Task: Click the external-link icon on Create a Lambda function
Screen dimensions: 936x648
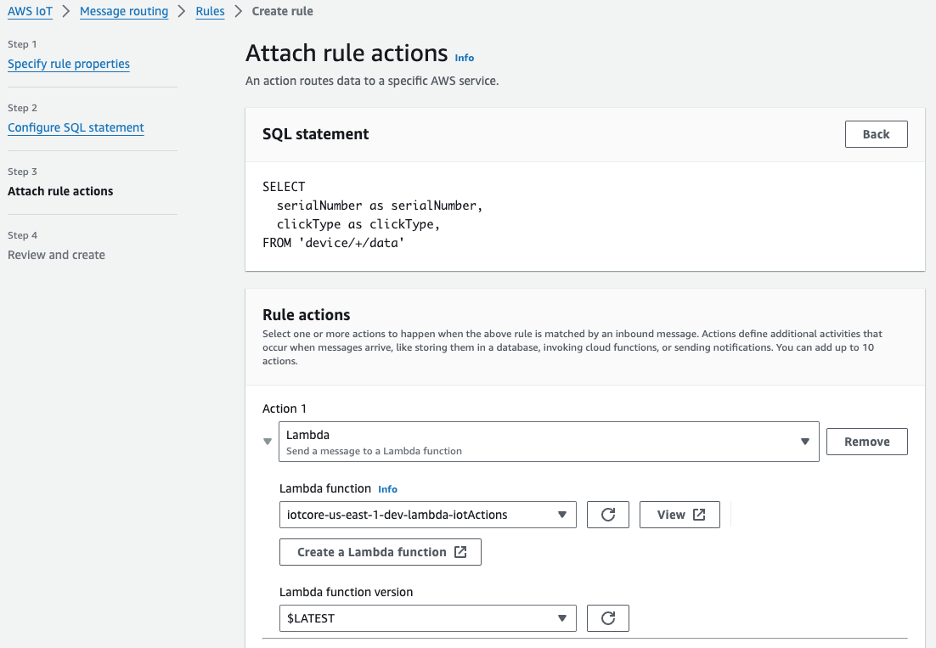Action: (x=461, y=551)
